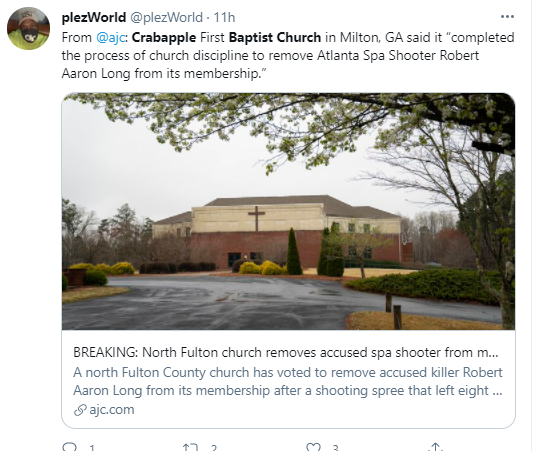
Task: Click the like count number 3
Action: 335,448
